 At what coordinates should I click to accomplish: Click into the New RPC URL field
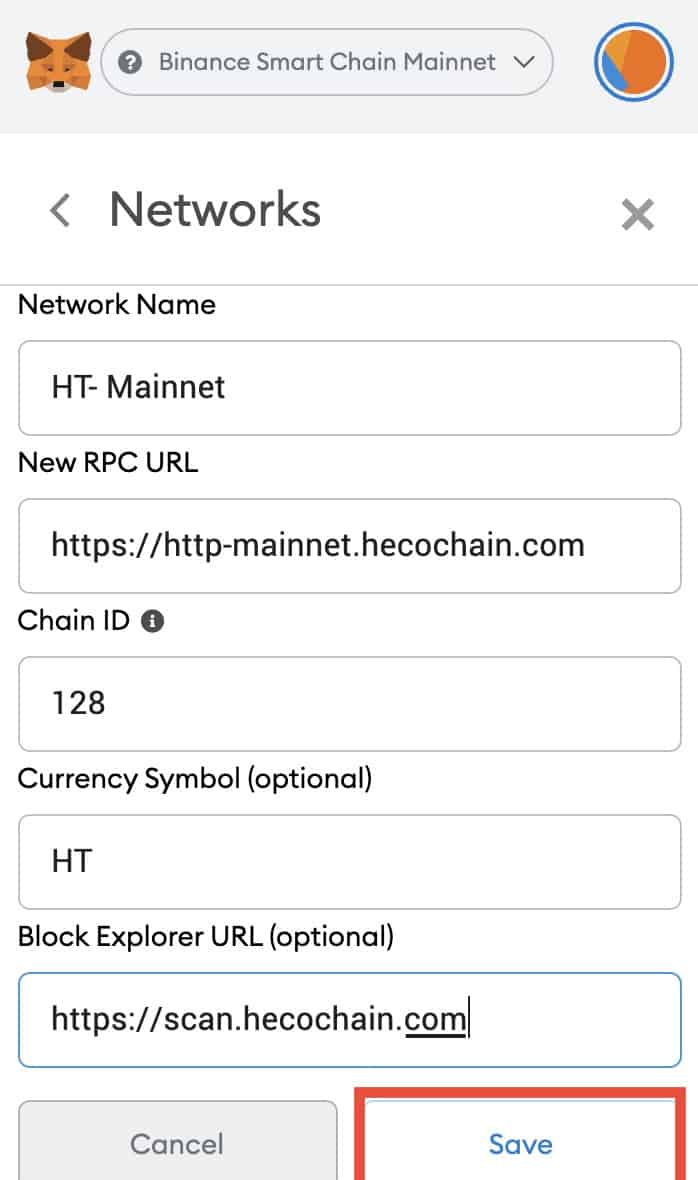[350, 546]
